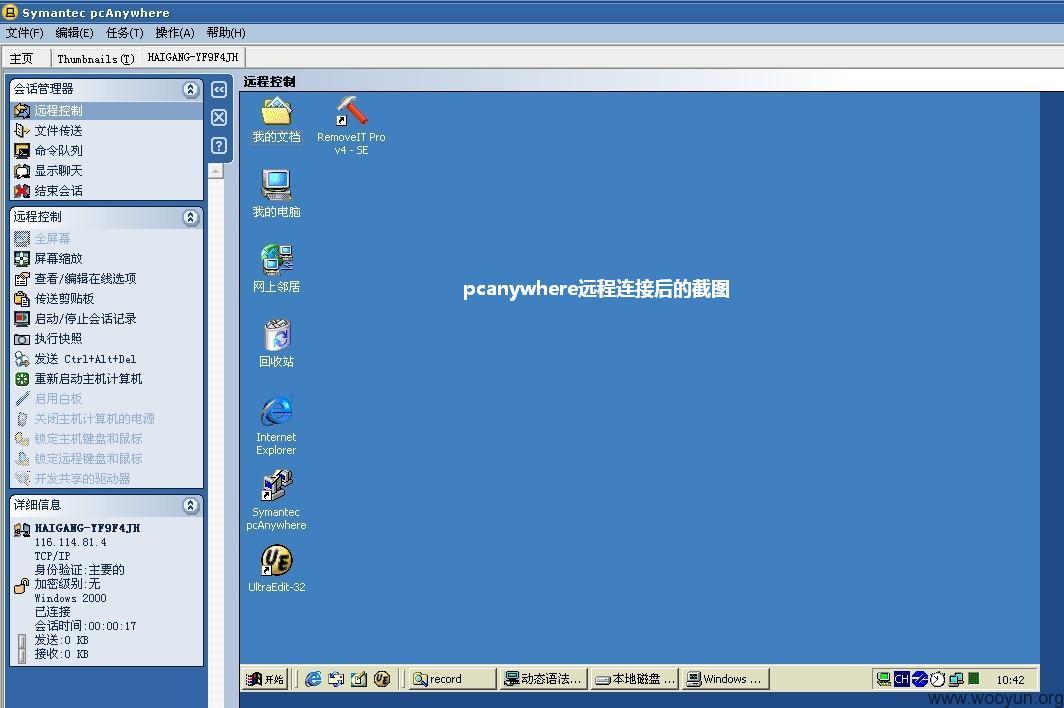
Task: Open the Tasks (任务) menu
Action: pos(125,33)
